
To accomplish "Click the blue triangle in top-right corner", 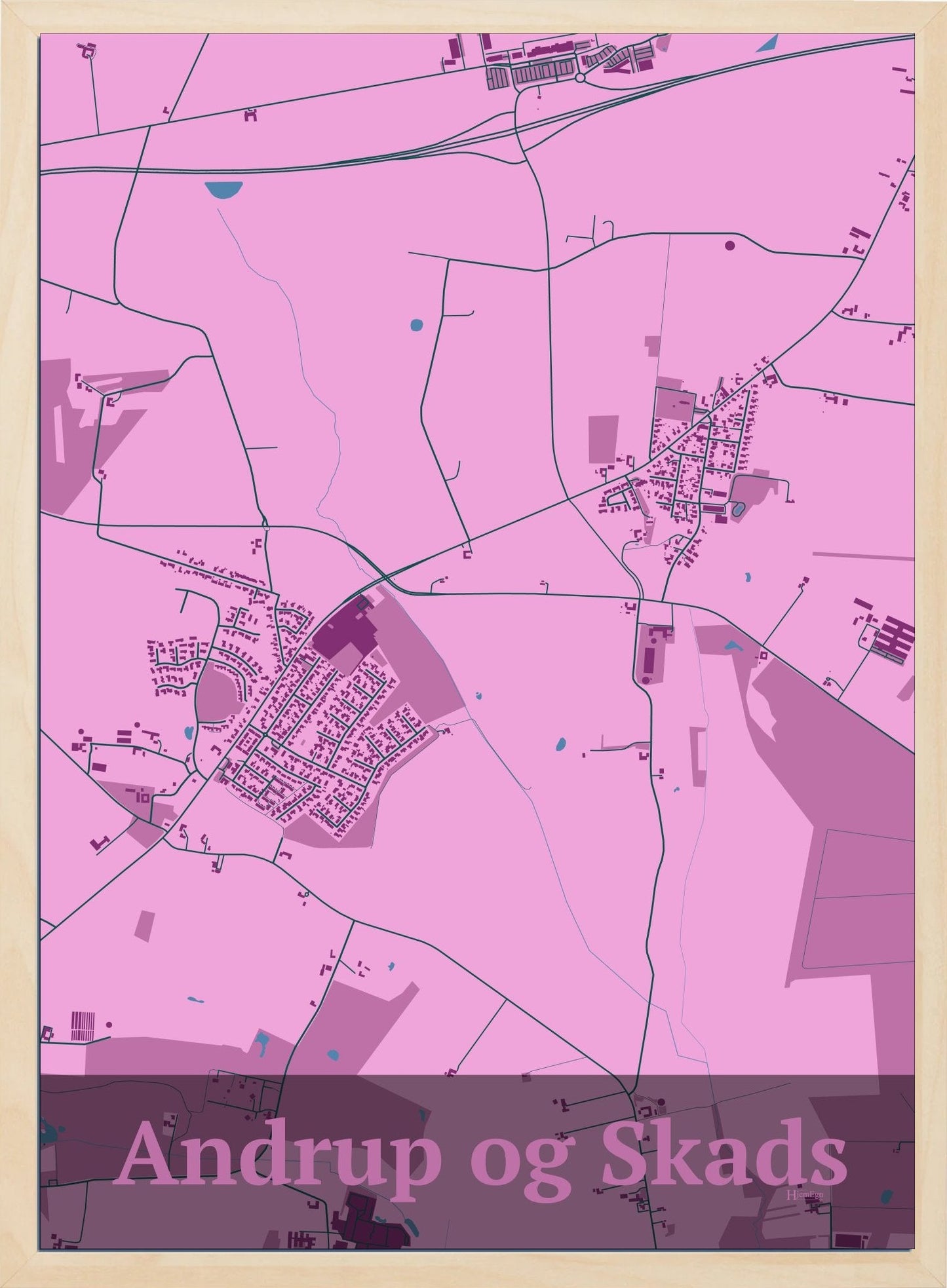I will pyautogui.click(x=767, y=44).
